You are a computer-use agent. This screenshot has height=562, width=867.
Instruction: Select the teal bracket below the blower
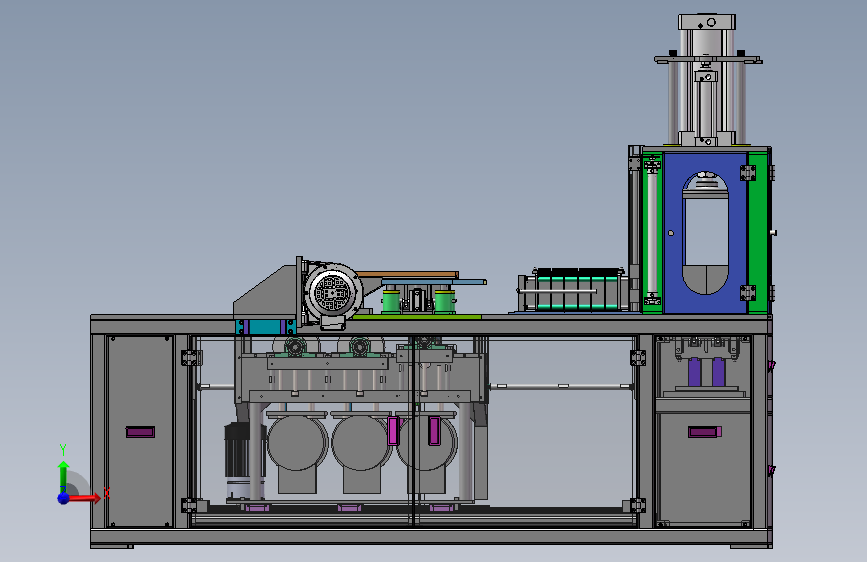265,327
